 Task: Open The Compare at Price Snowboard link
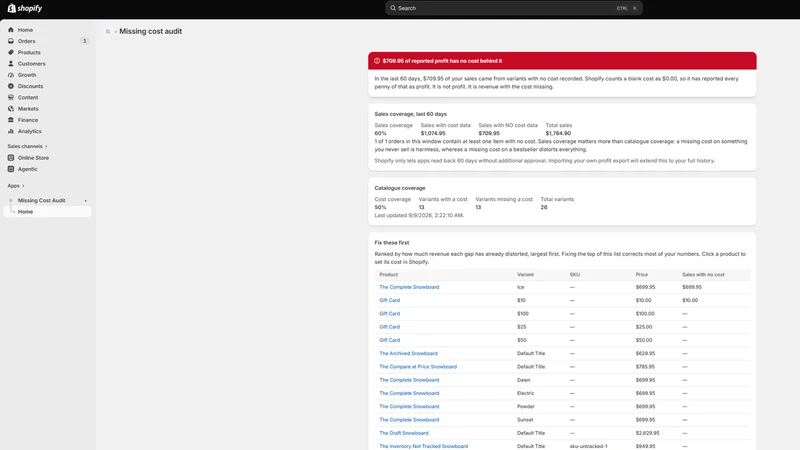pyautogui.click(x=418, y=367)
